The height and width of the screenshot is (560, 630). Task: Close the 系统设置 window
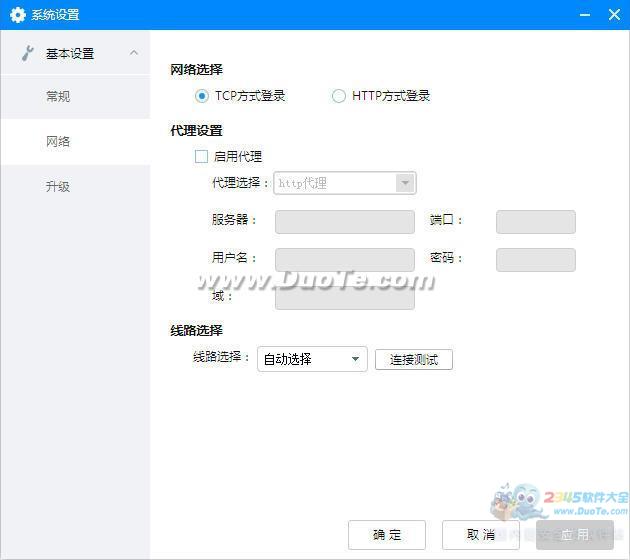coord(614,15)
